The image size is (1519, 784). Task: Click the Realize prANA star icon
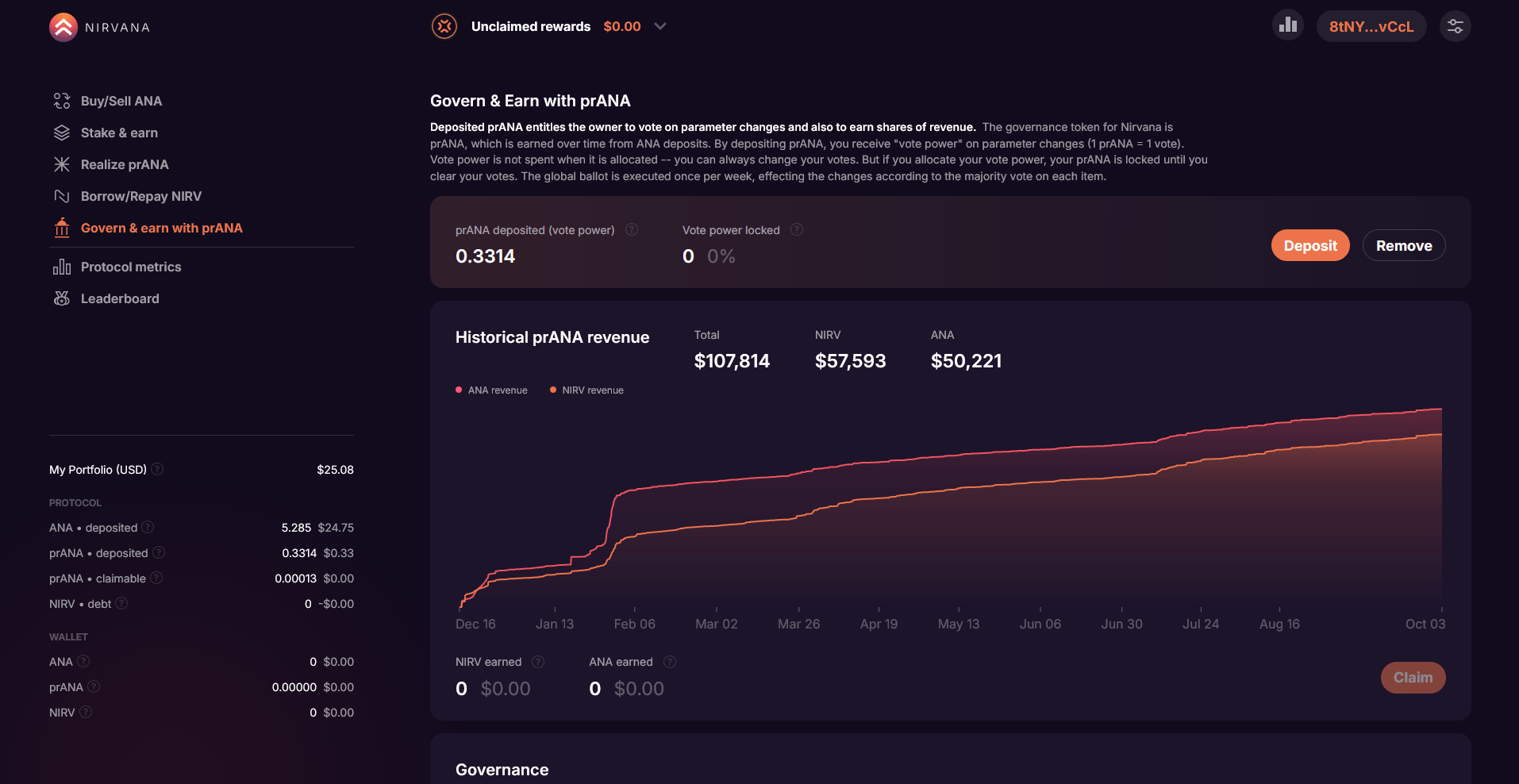tap(62, 164)
